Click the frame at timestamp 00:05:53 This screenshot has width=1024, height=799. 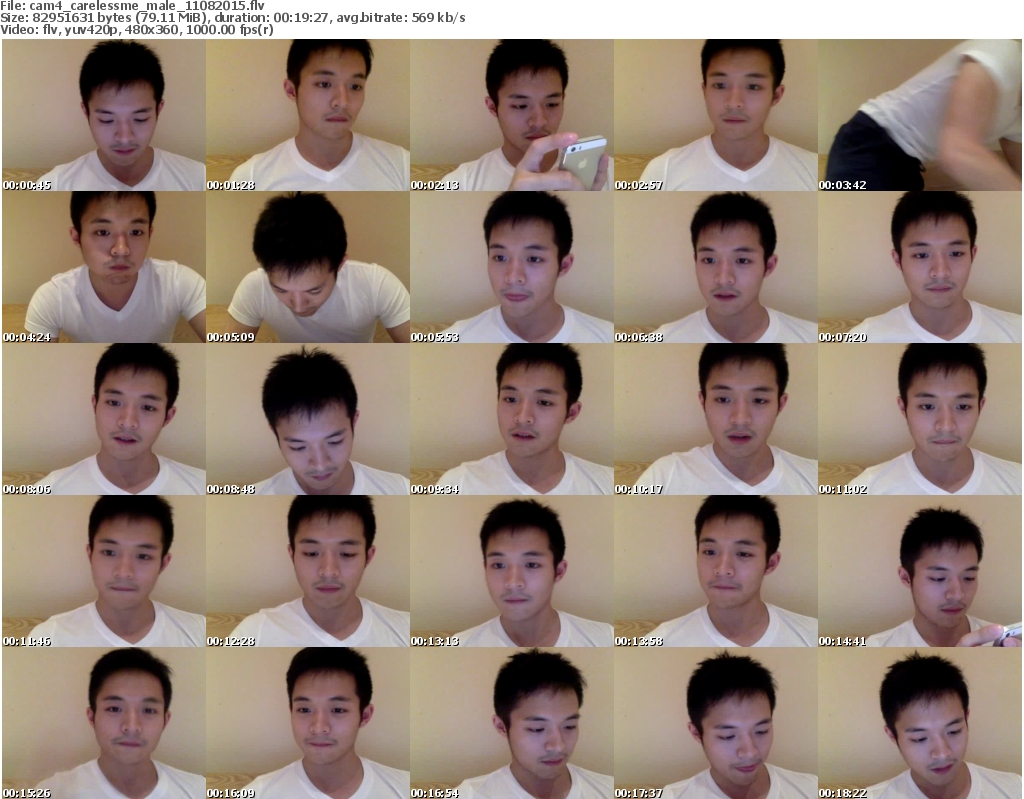(512, 267)
